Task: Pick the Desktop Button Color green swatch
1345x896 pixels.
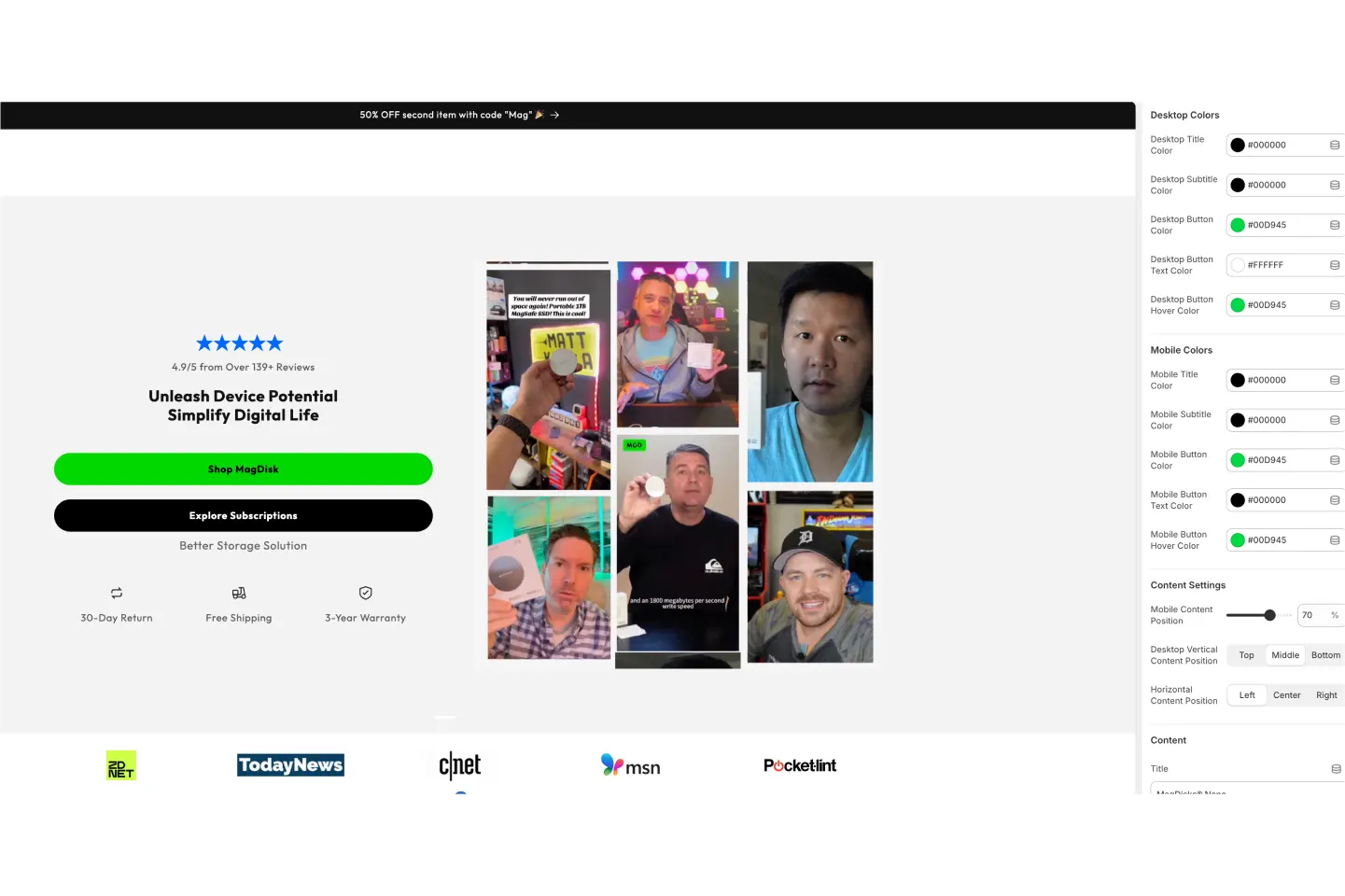Action: tap(1238, 225)
